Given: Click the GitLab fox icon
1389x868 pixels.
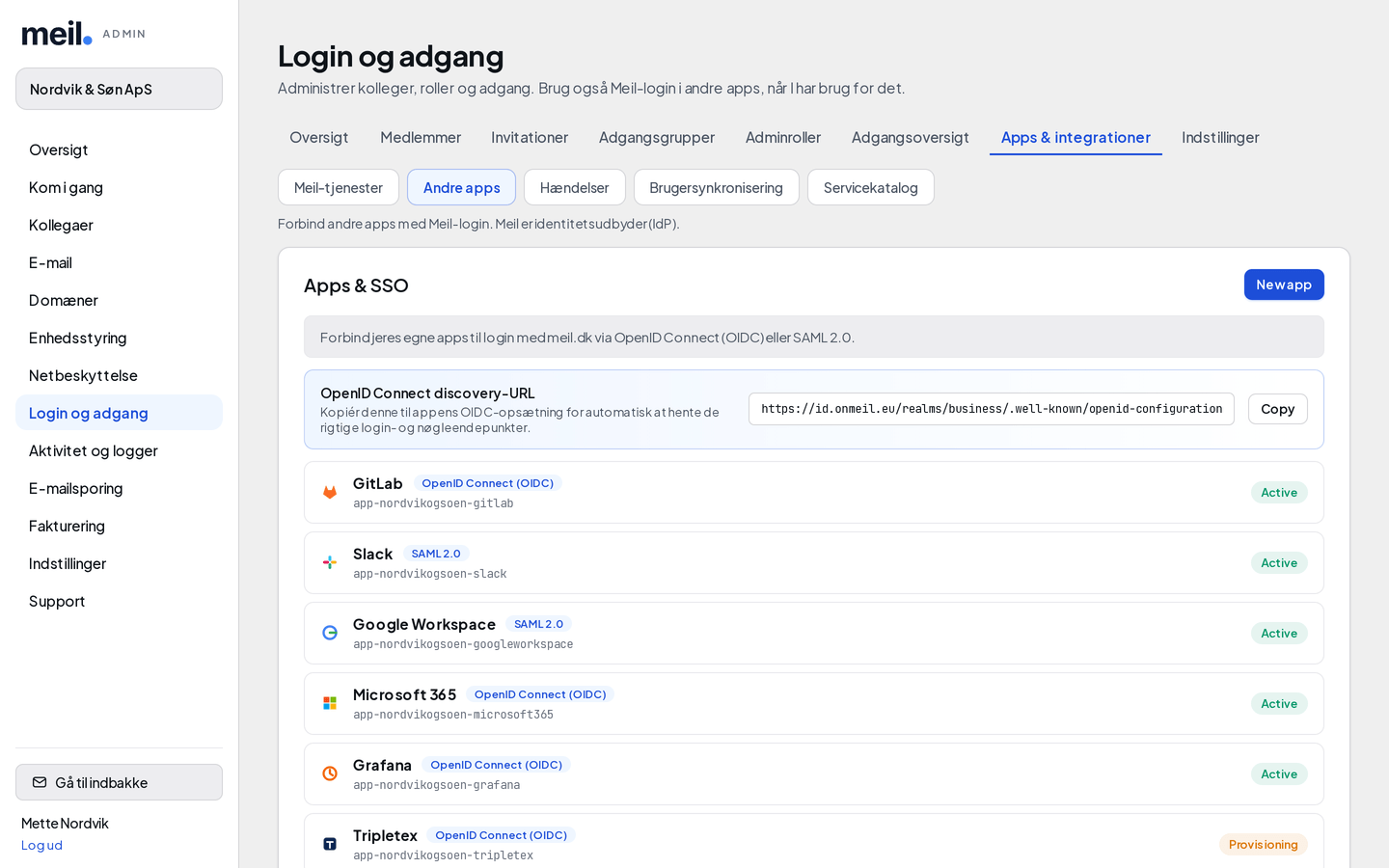Looking at the screenshot, I should [330, 493].
